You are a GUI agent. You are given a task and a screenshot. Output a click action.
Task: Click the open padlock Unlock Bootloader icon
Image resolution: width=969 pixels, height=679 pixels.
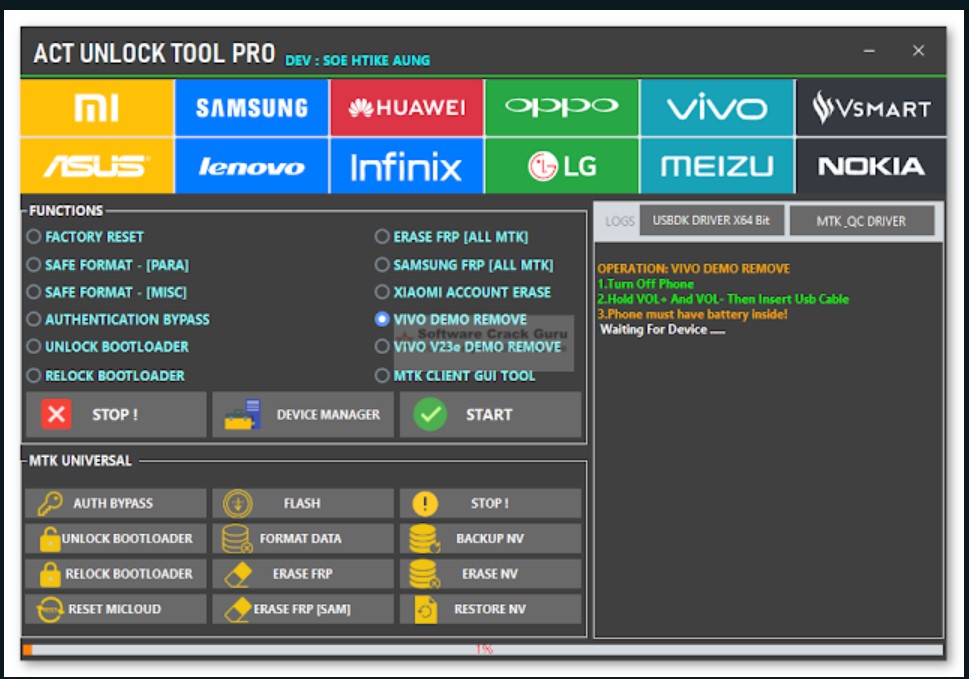(49, 539)
